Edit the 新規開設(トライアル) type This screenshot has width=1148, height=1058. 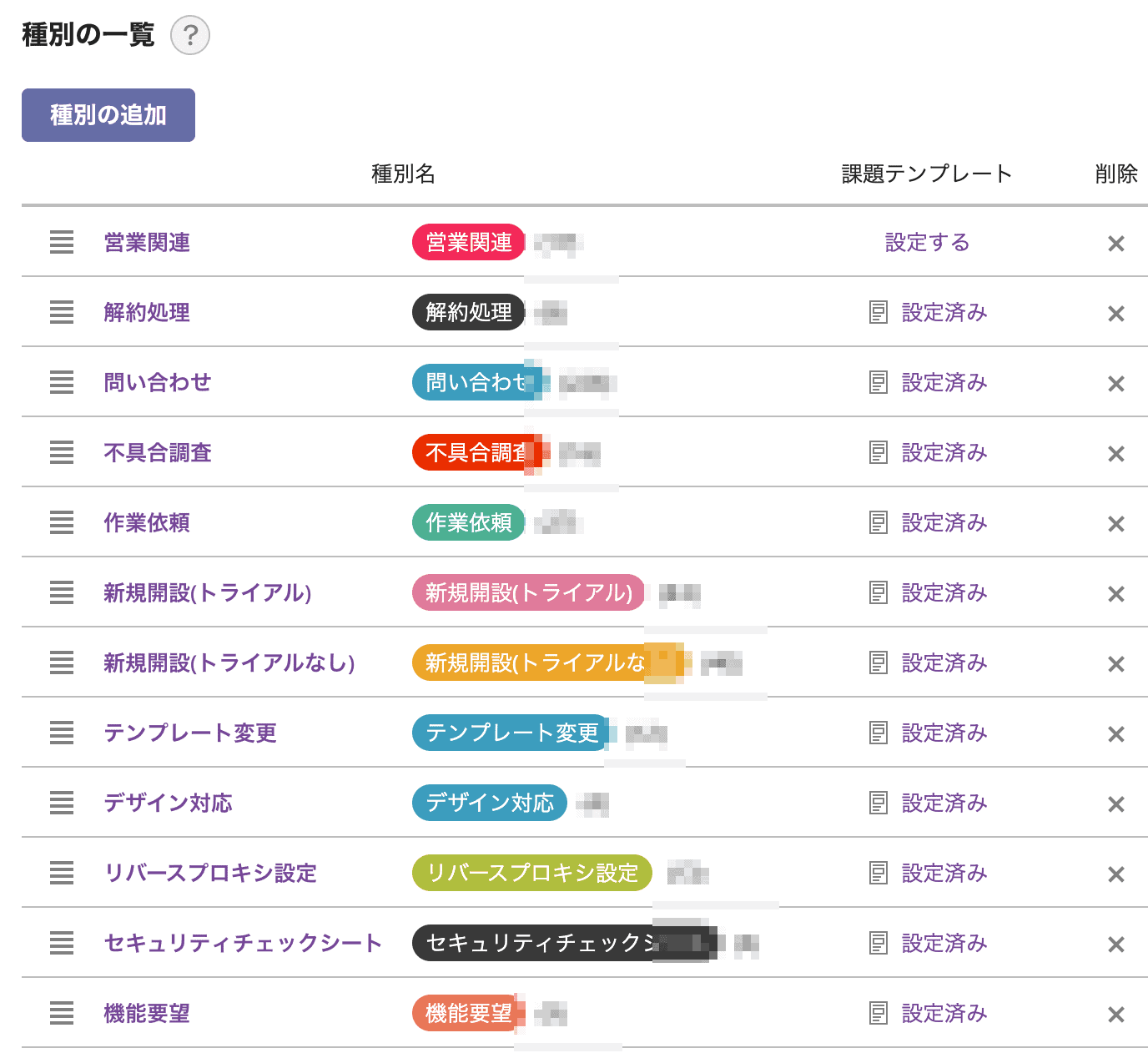pyautogui.click(x=208, y=593)
